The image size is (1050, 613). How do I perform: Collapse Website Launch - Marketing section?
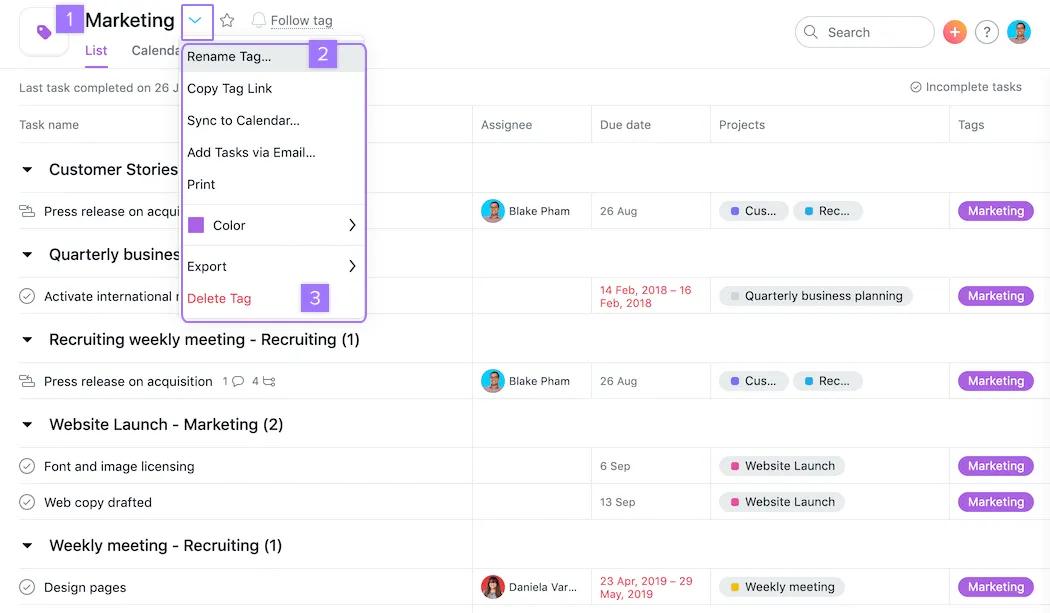coord(27,425)
